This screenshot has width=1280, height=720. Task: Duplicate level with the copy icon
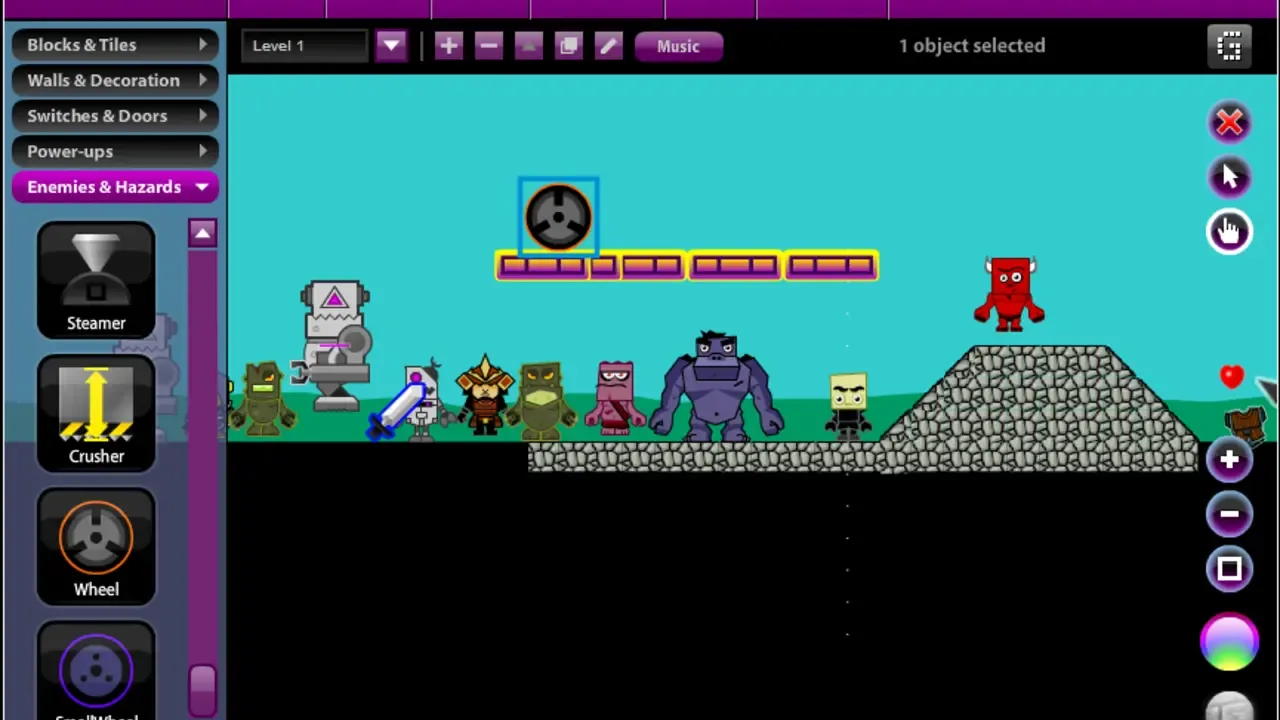pyautogui.click(x=568, y=46)
